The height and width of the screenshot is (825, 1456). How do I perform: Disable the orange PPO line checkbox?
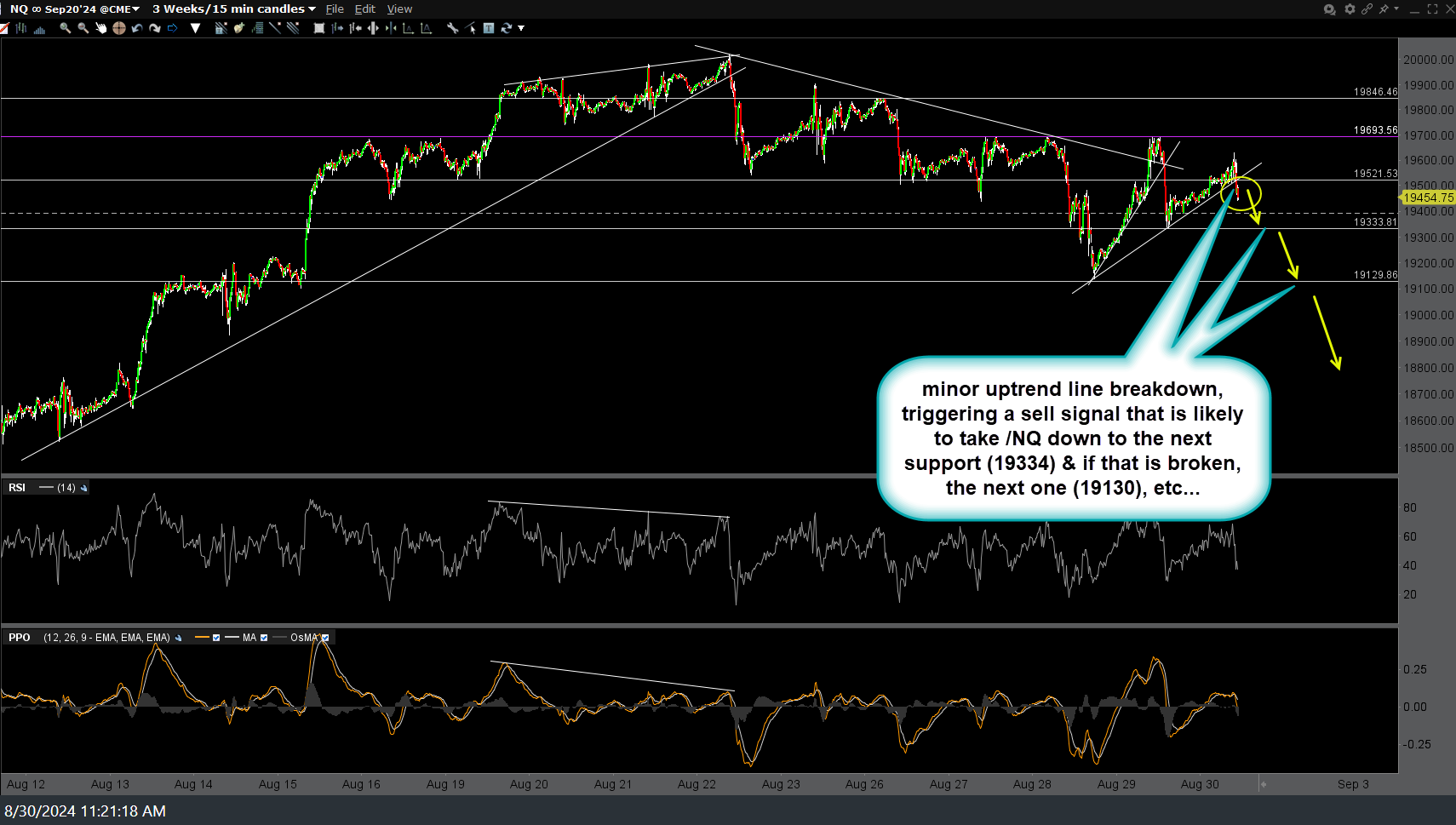(x=216, y=637)
